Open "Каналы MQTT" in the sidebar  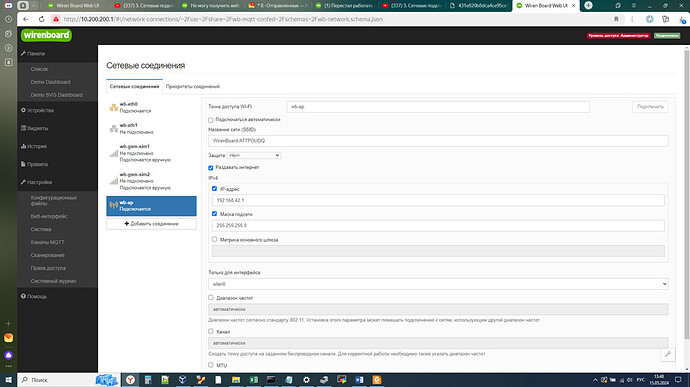tap(48, 242)
